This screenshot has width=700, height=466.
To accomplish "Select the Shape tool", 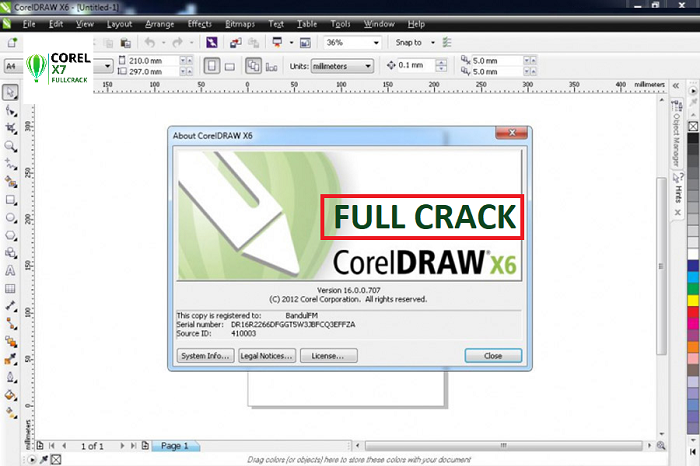I will click(11, 111).
